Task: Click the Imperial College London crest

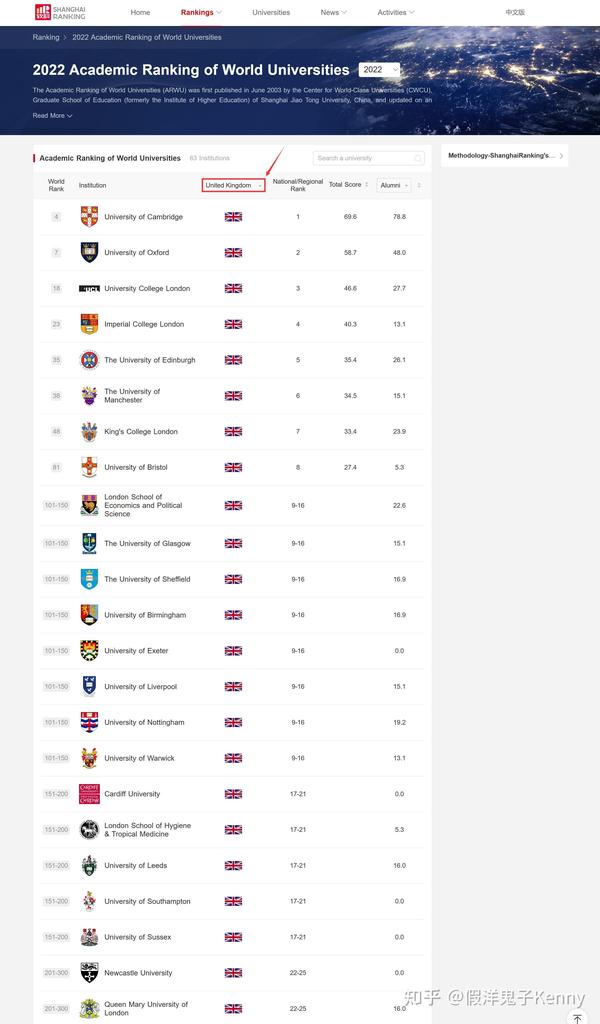Action: [x=89, y=324]
